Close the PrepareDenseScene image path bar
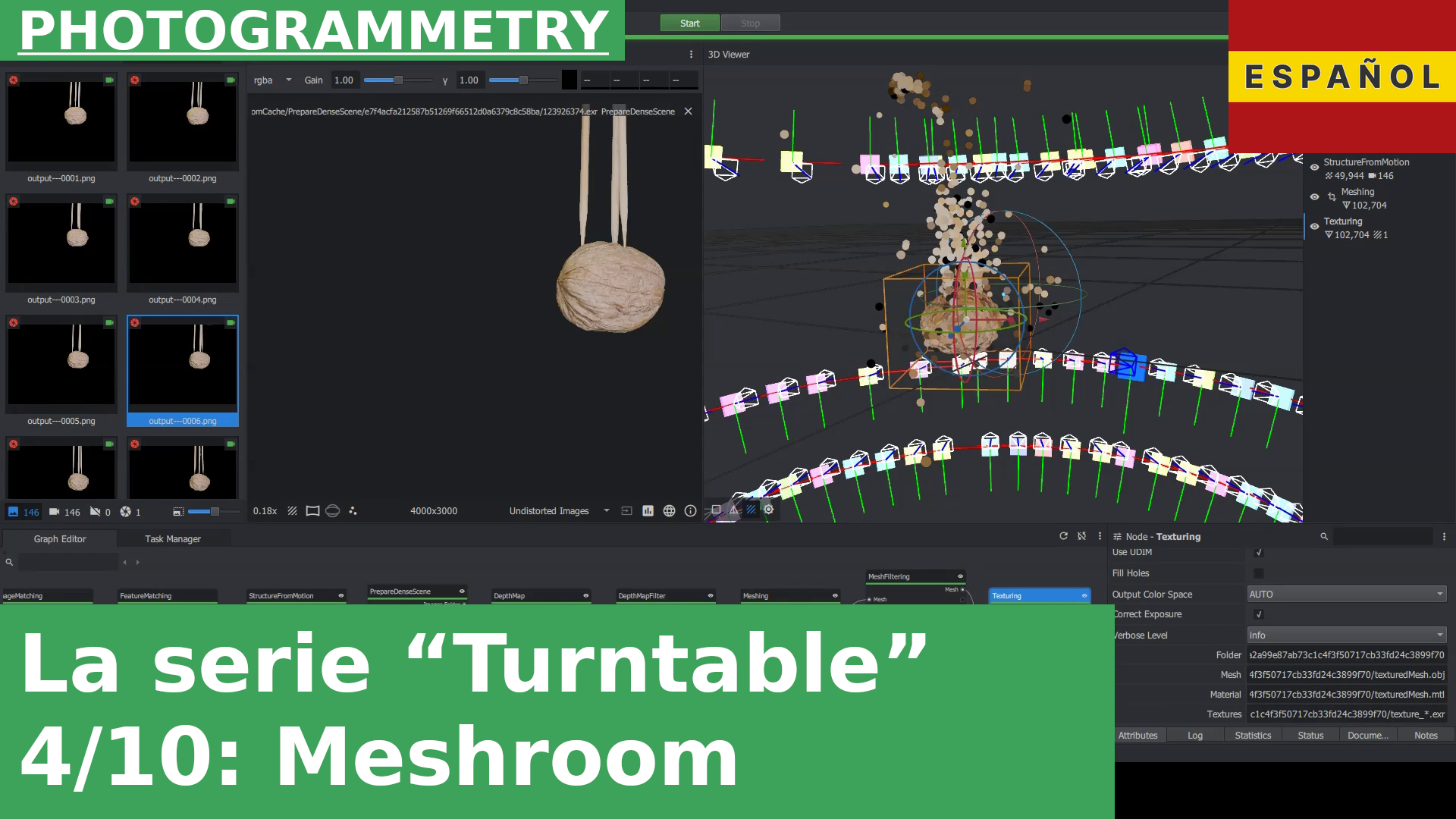 pos(688,111)
